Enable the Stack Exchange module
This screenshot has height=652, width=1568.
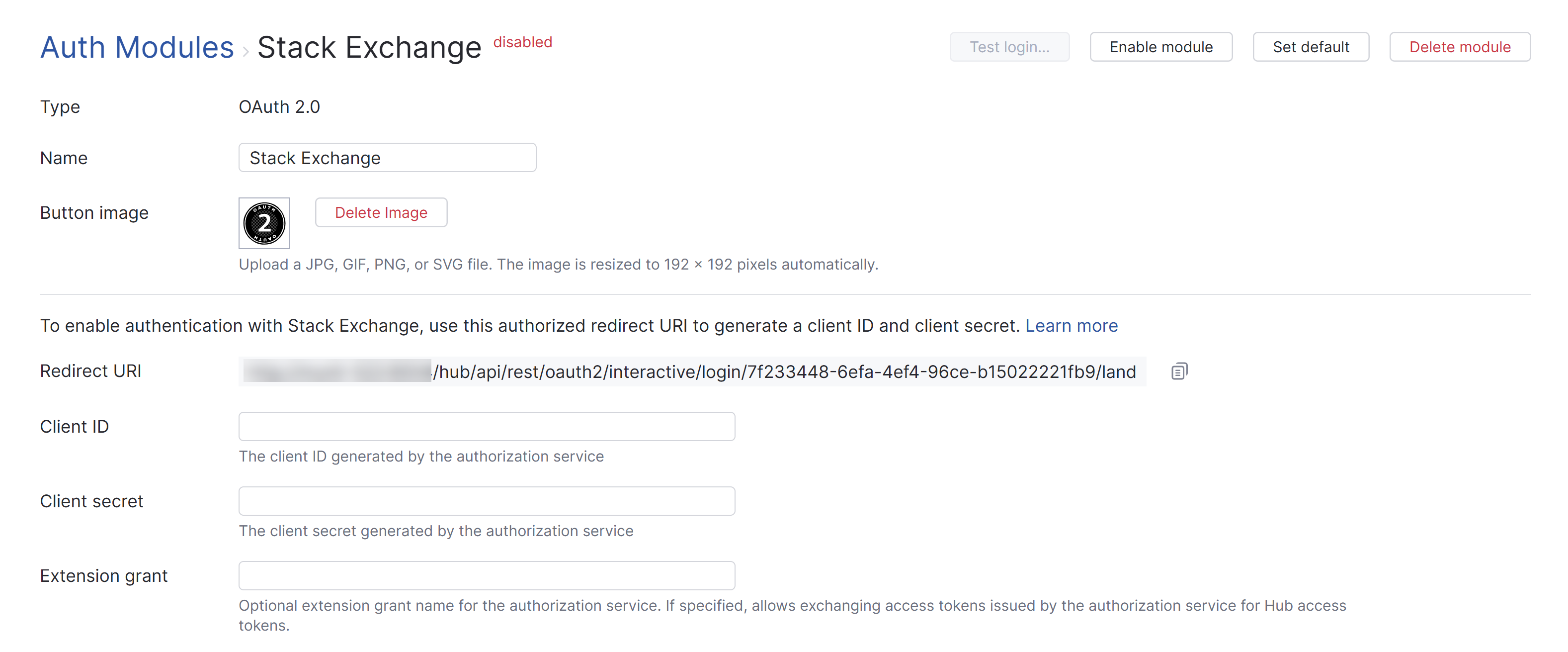click(x=1160, y=47)
